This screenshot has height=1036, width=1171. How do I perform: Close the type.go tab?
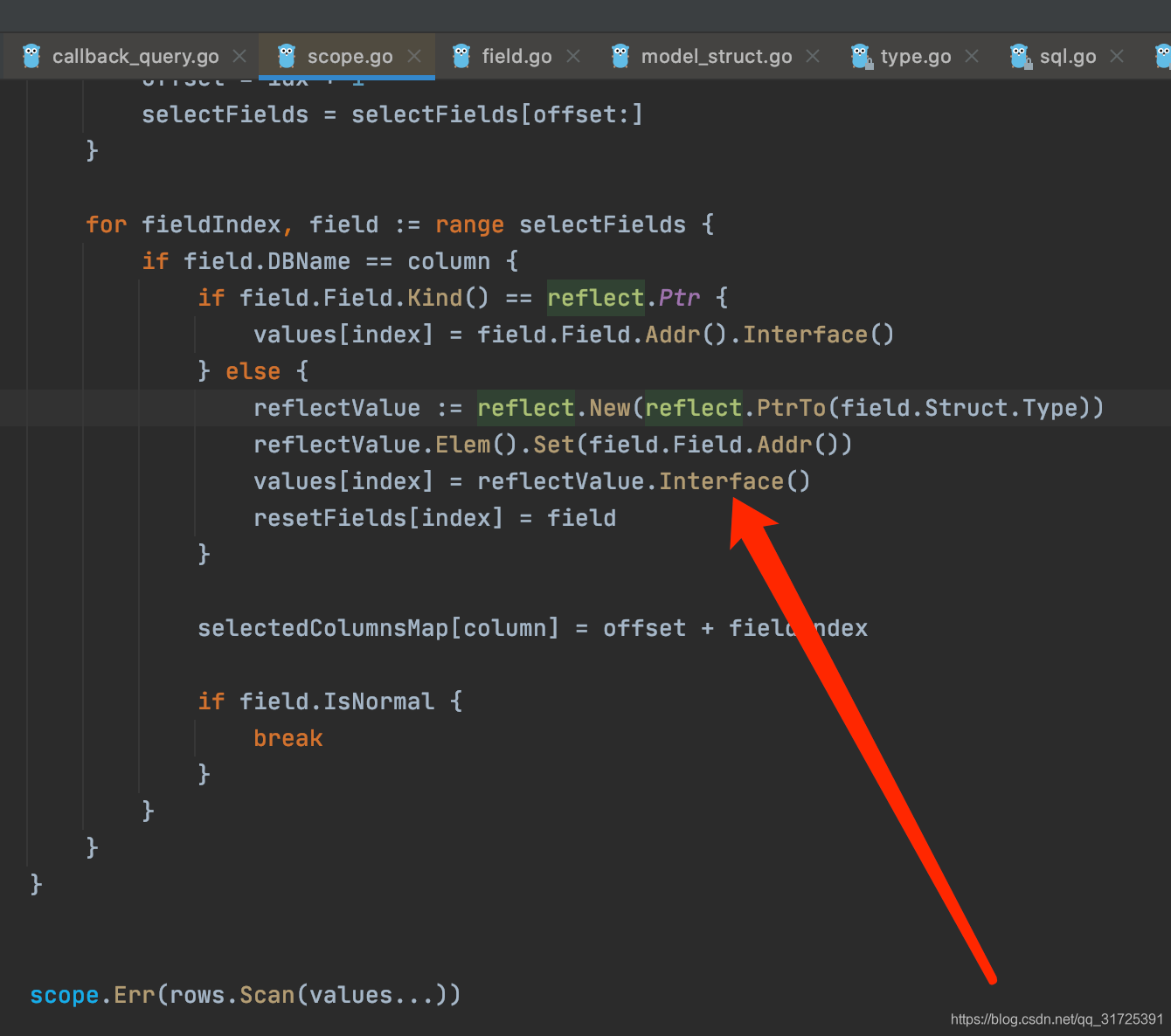tap(972, 55)
